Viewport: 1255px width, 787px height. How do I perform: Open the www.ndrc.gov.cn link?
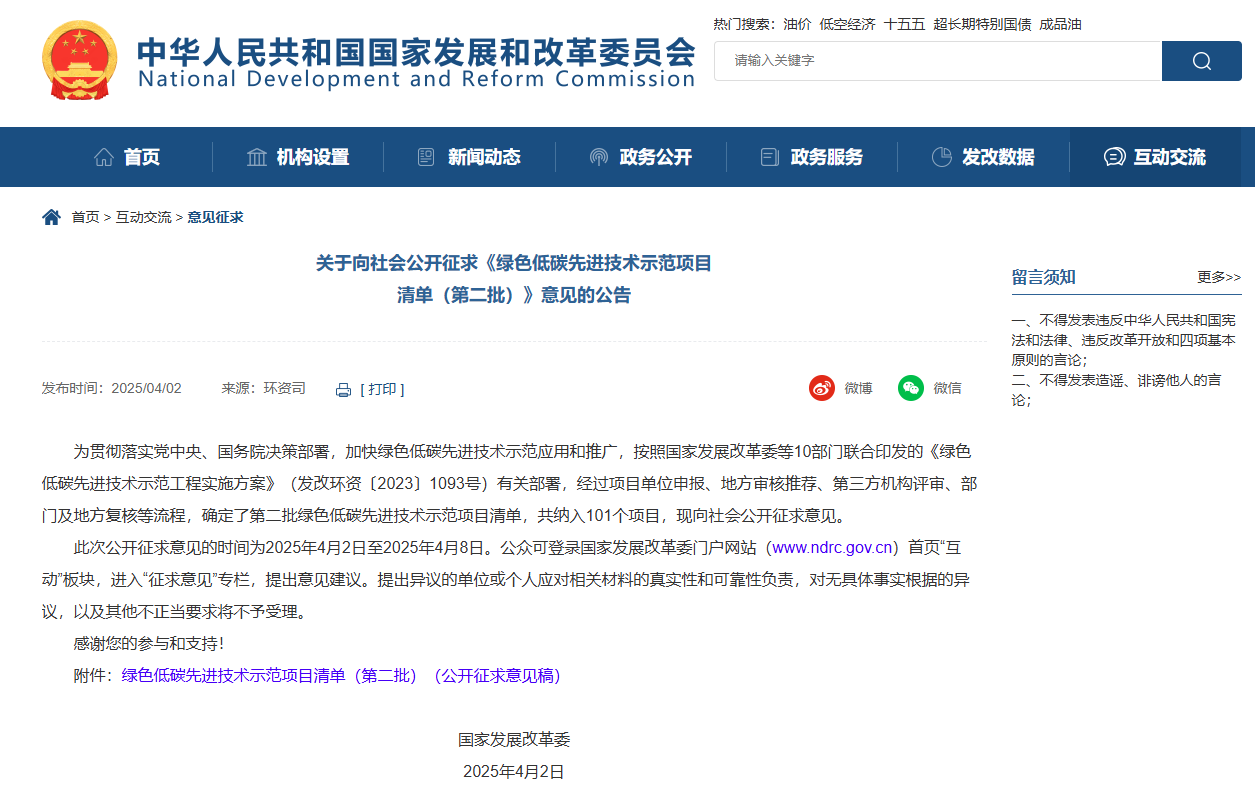coord(832,547)
